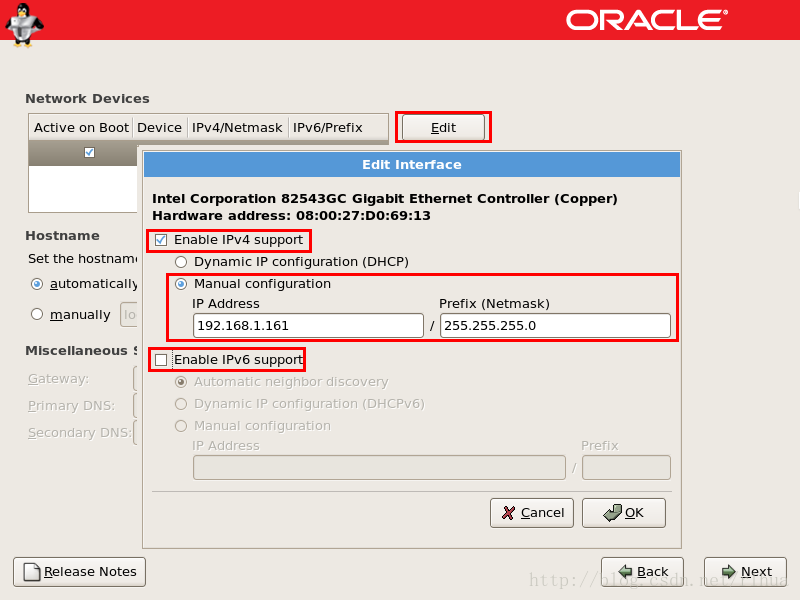The image size is (800, 600).
Task: Click the Secondary DNS label
Action: point(80,433)
